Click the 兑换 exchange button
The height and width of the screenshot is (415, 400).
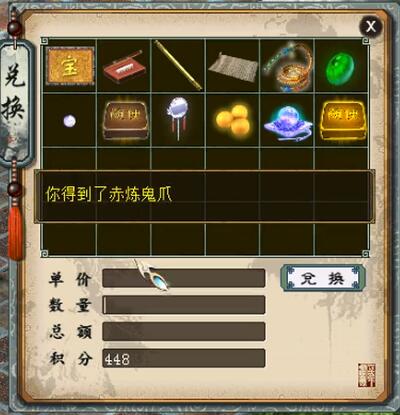pyautogui.click(x=323, y=278)
